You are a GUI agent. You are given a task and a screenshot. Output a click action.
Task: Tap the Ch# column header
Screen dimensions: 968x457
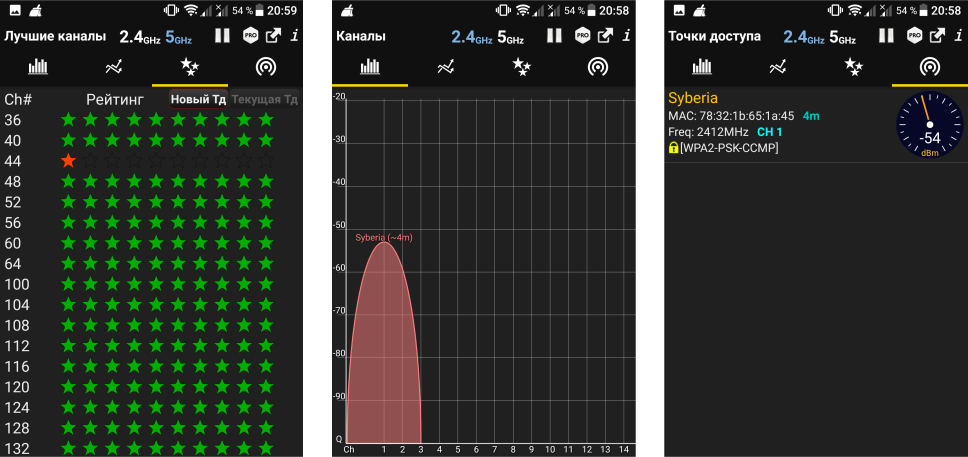18,99
